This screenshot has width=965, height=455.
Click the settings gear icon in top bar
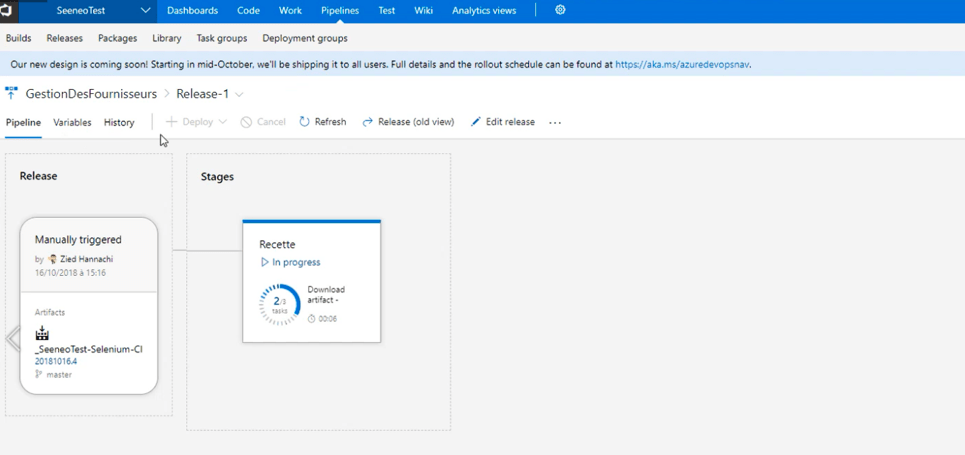[x=560, y=10]
